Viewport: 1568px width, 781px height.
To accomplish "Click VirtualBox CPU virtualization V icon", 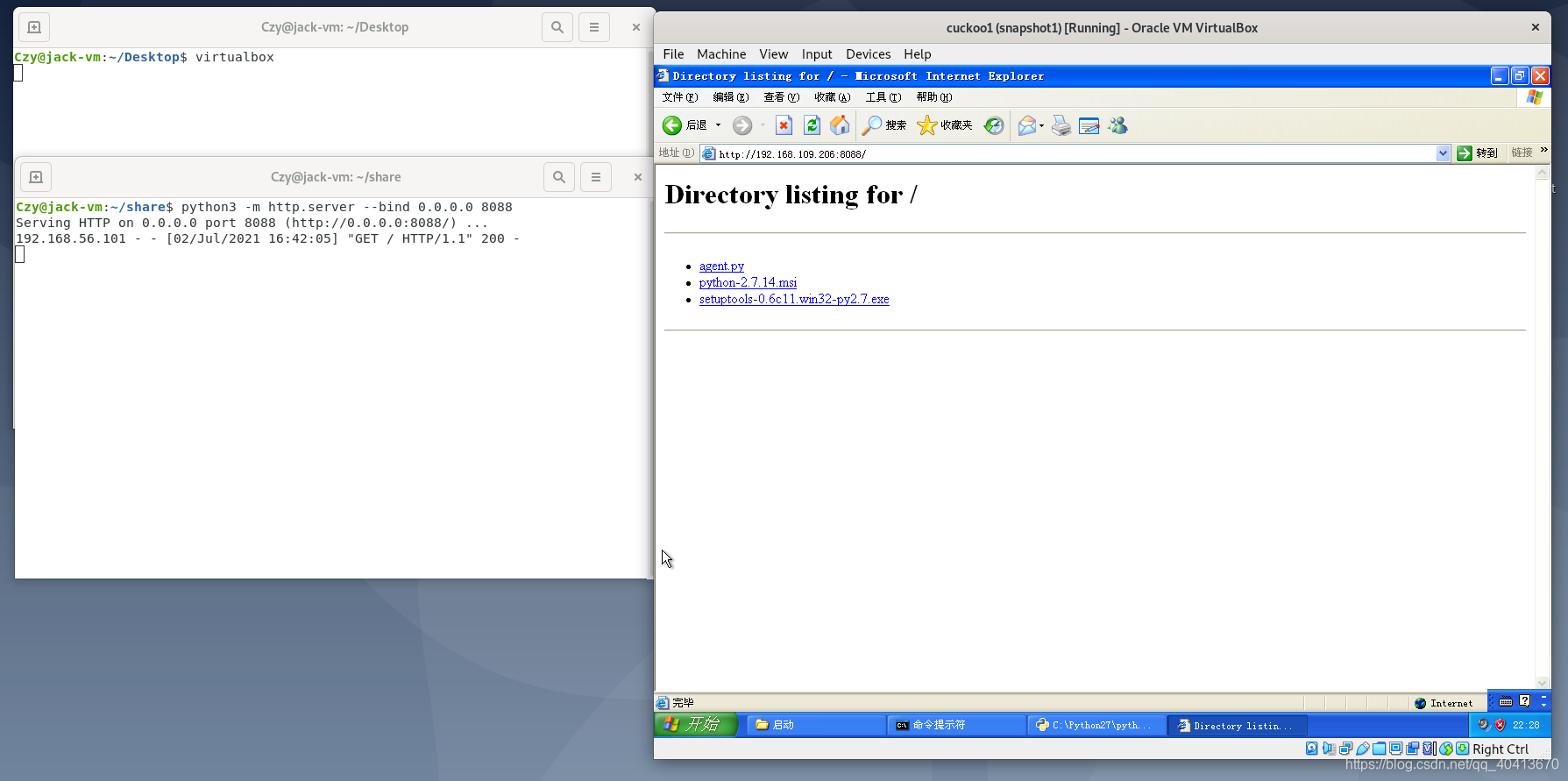I will (x=1429, y=749).
